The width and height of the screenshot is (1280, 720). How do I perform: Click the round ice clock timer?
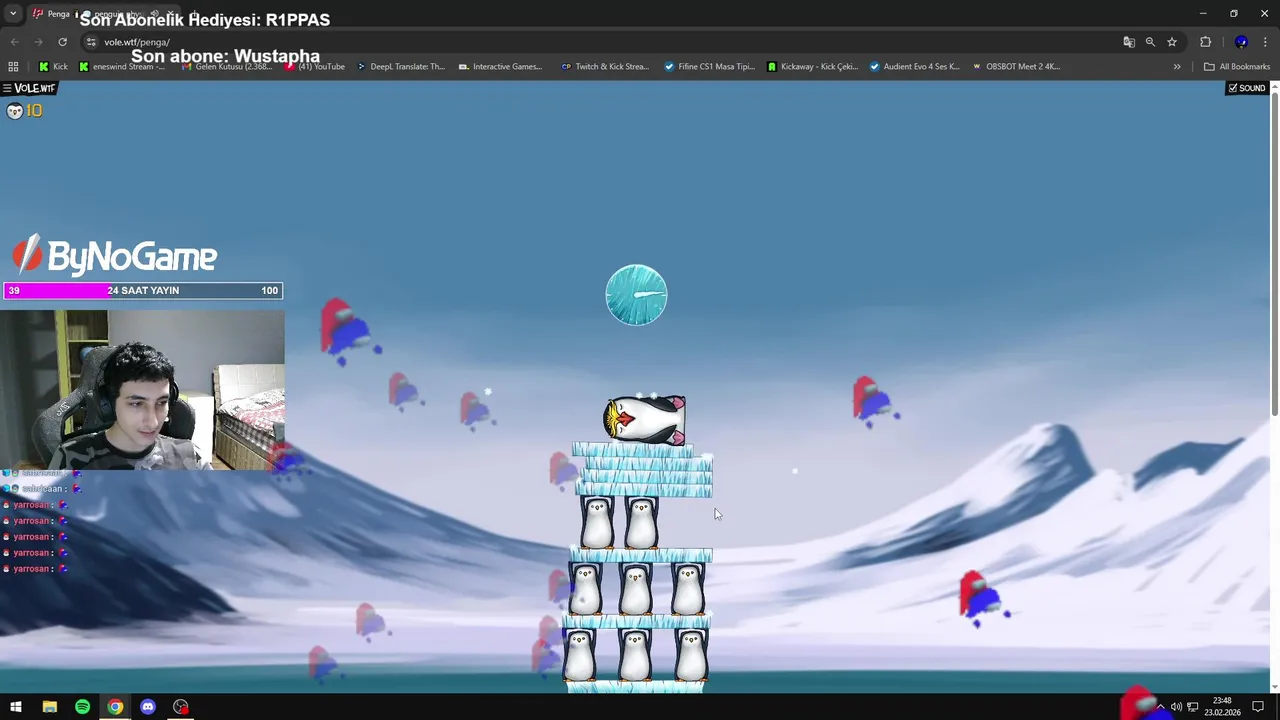pos(636,295)
